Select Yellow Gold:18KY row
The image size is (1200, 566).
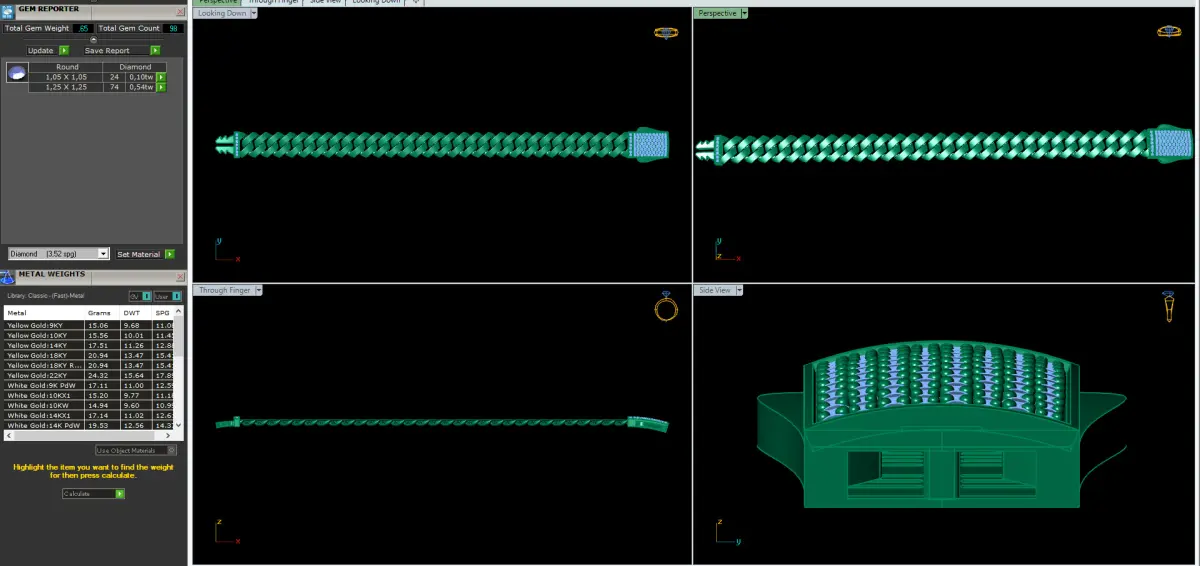pos(90,355)
